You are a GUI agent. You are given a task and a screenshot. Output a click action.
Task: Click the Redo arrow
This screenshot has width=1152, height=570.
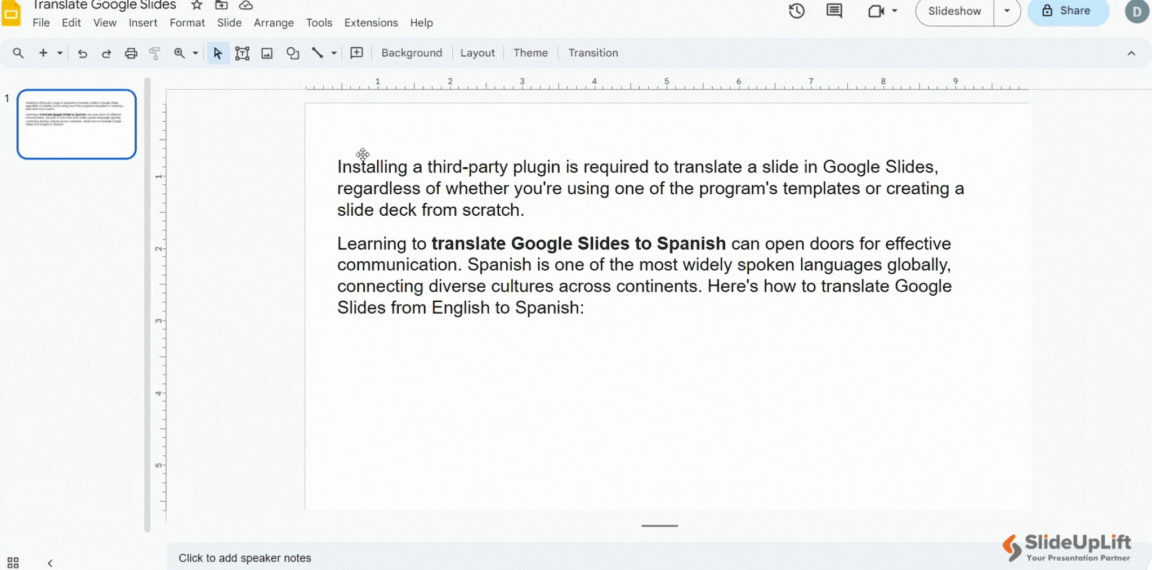point(107,53)
